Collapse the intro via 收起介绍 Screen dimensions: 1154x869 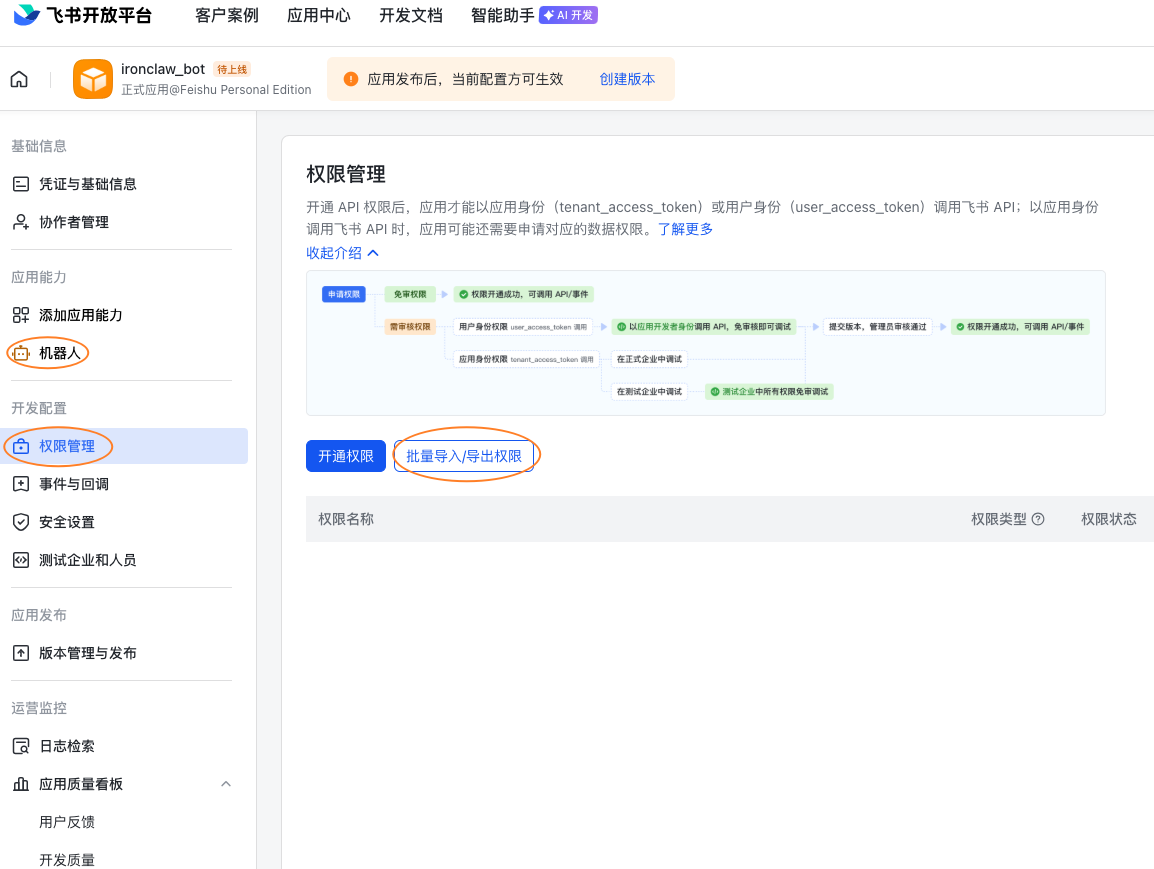[342, 253]
